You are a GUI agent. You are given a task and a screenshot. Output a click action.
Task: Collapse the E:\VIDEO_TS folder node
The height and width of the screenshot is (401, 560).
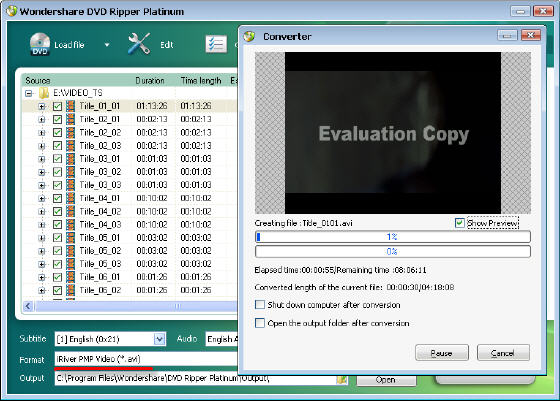(29, 94)
